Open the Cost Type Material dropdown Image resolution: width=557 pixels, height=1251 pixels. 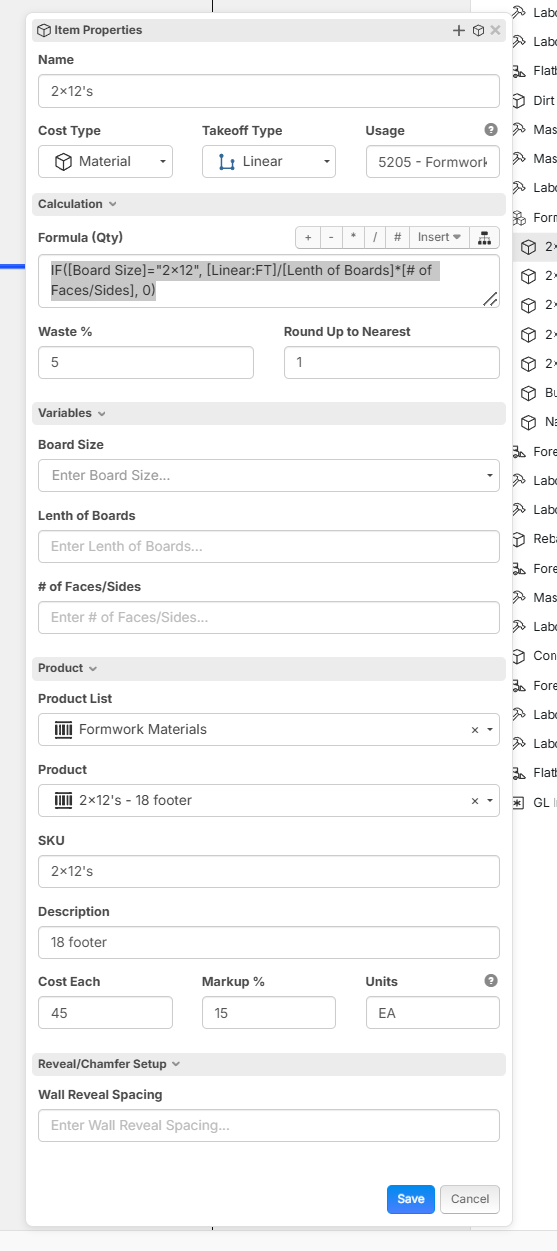click(x=105, y=162)
